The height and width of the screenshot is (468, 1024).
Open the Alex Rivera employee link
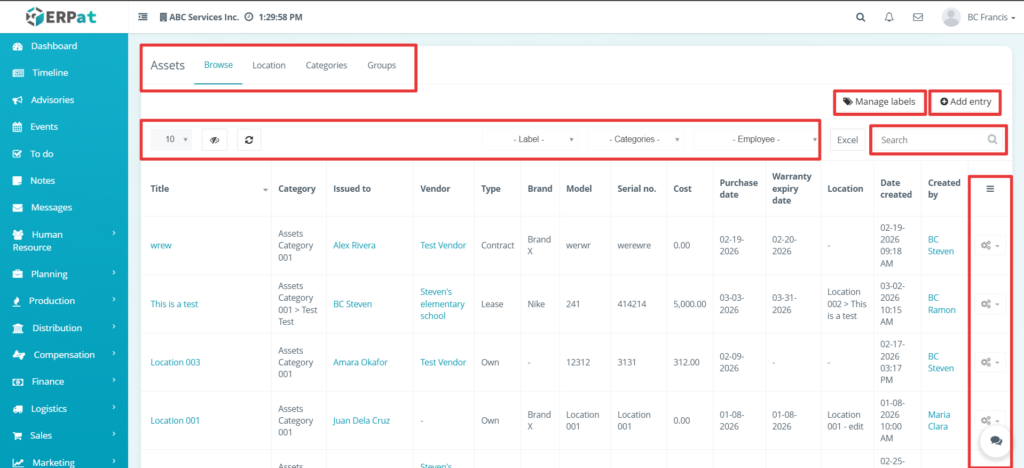(x=354, y=246)
